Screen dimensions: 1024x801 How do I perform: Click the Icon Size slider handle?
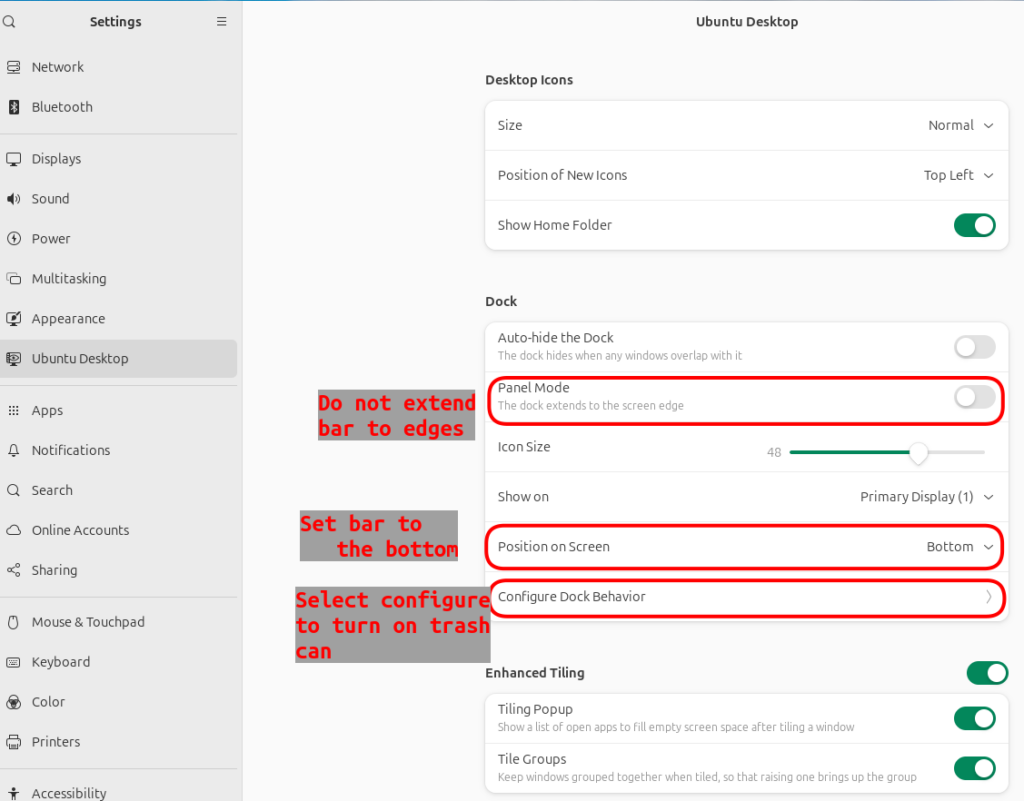coord(918,453)
